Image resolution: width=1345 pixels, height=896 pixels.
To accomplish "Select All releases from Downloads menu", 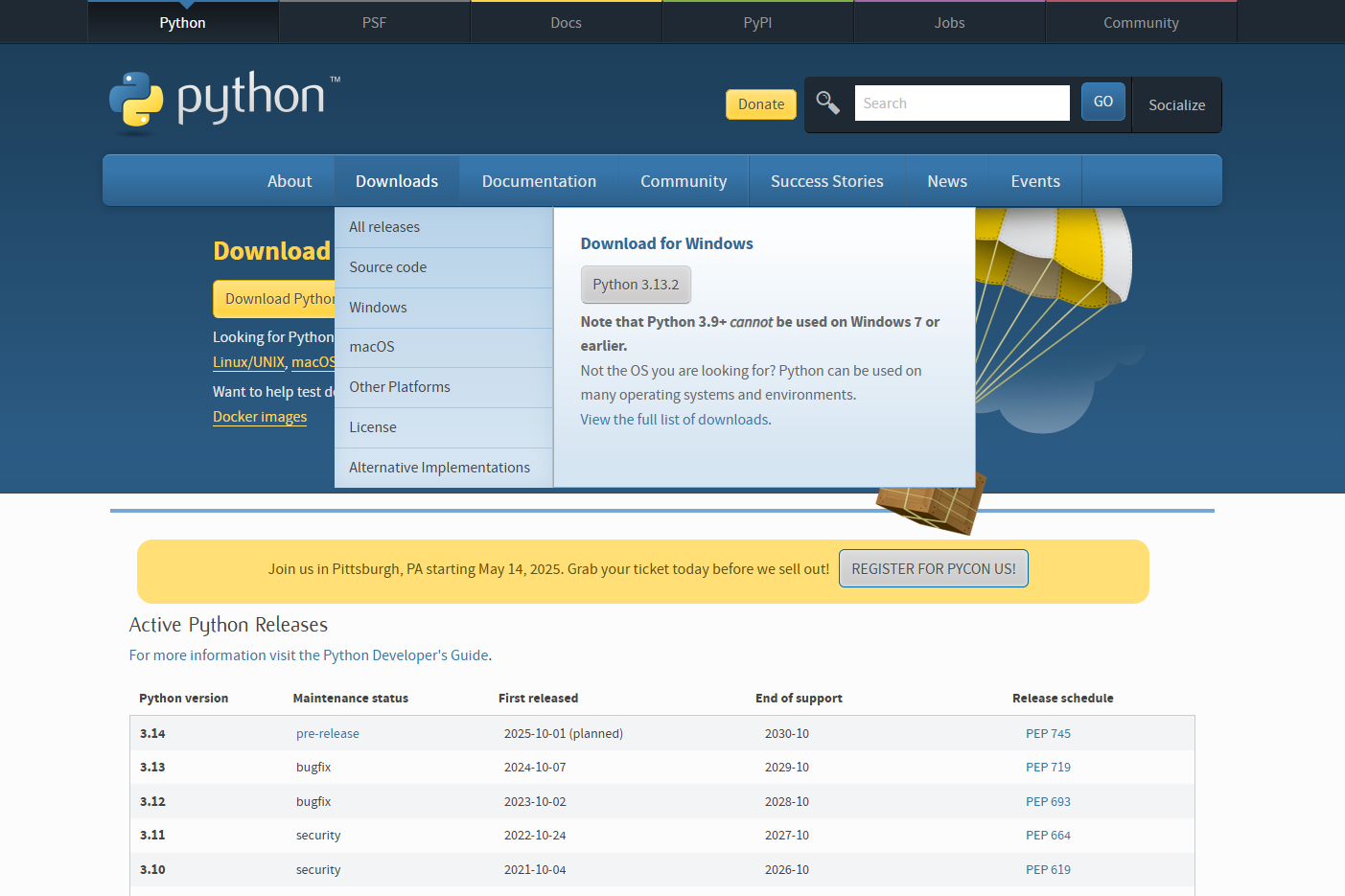I will point(444,227).
